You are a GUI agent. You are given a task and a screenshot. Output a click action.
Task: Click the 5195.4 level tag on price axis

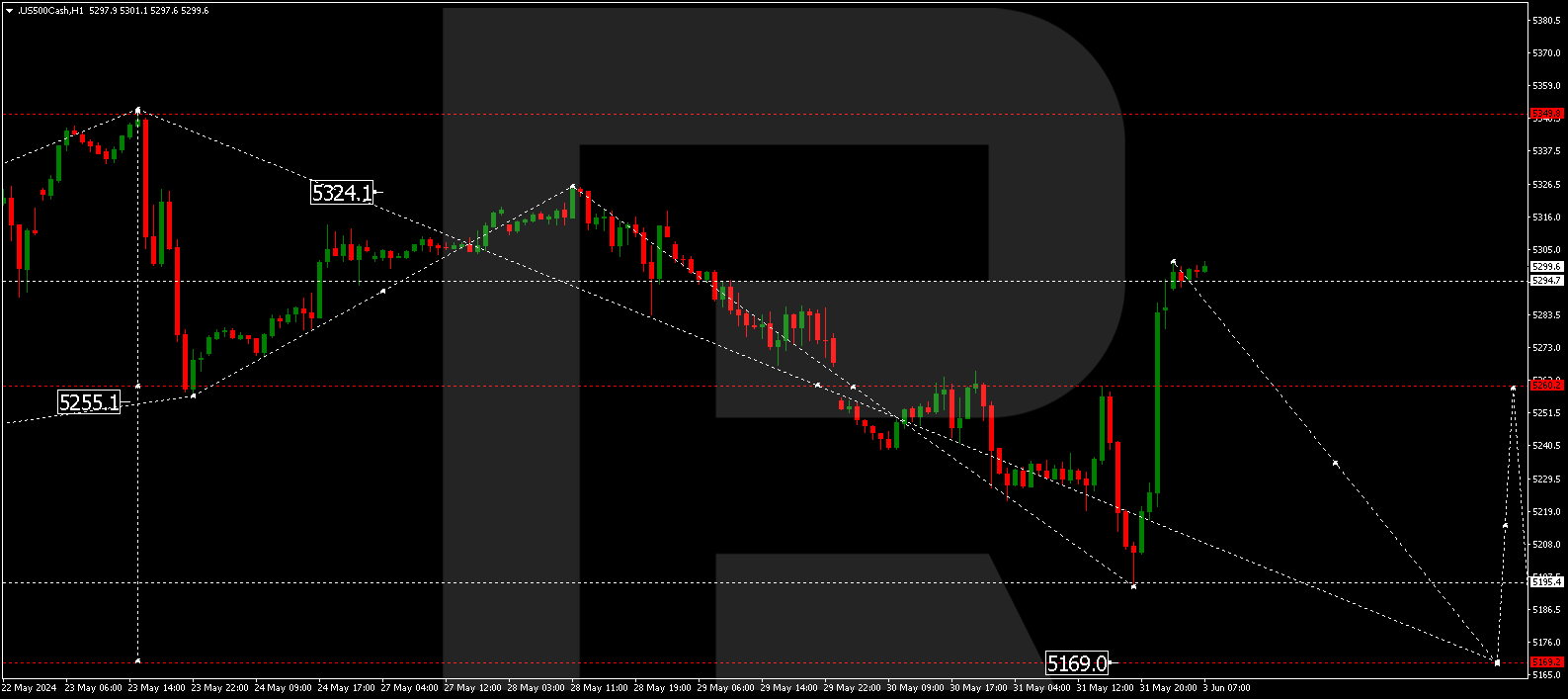(x=1546, y=582)
